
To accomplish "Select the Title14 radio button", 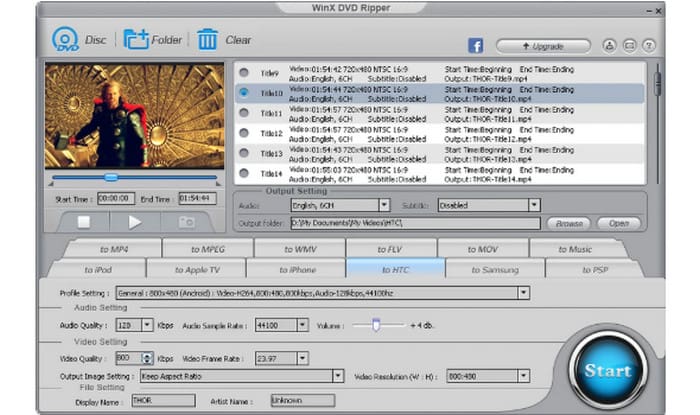I will 243,174.
